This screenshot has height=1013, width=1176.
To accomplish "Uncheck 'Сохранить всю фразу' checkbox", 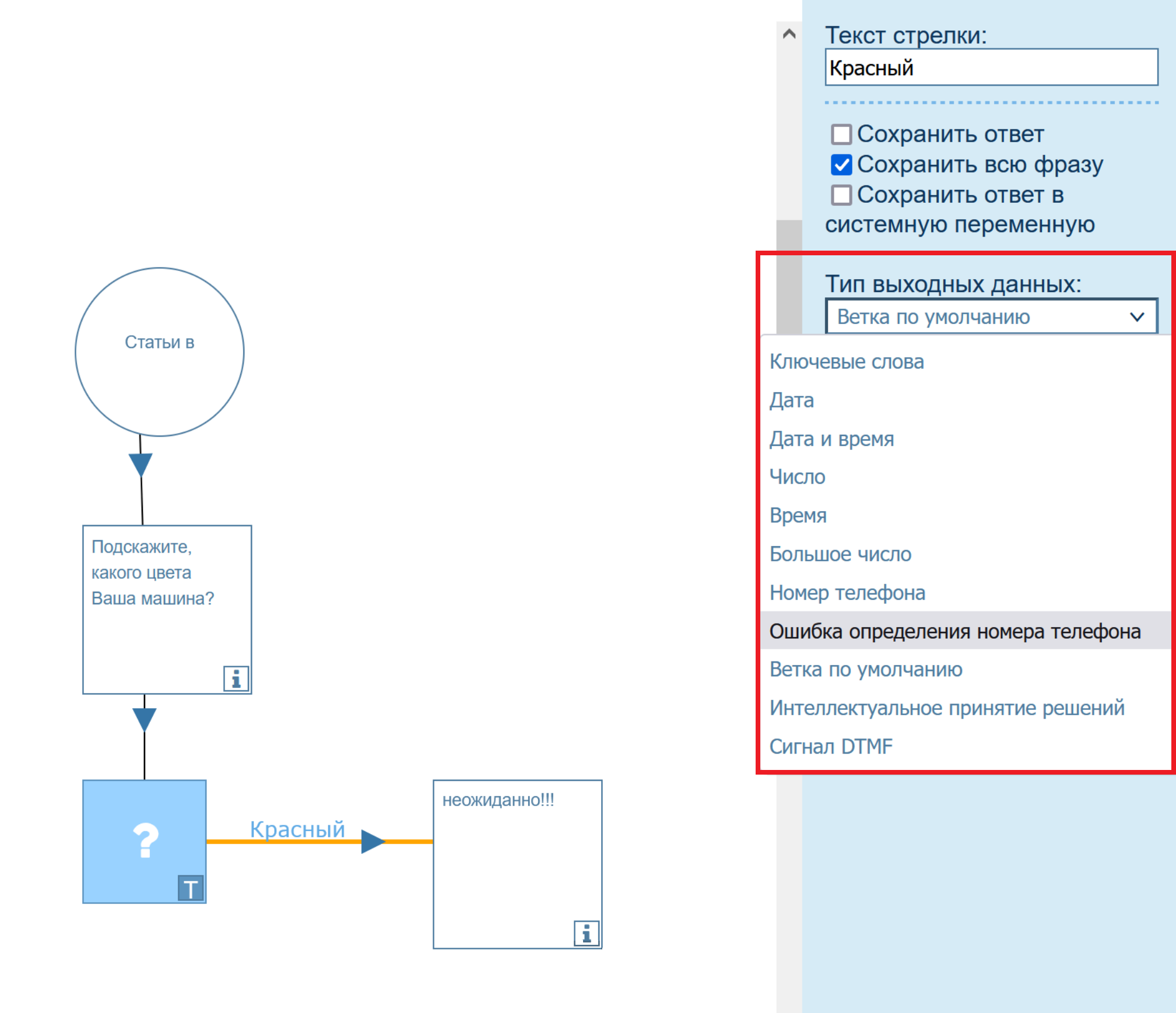I will pos(841,165).
